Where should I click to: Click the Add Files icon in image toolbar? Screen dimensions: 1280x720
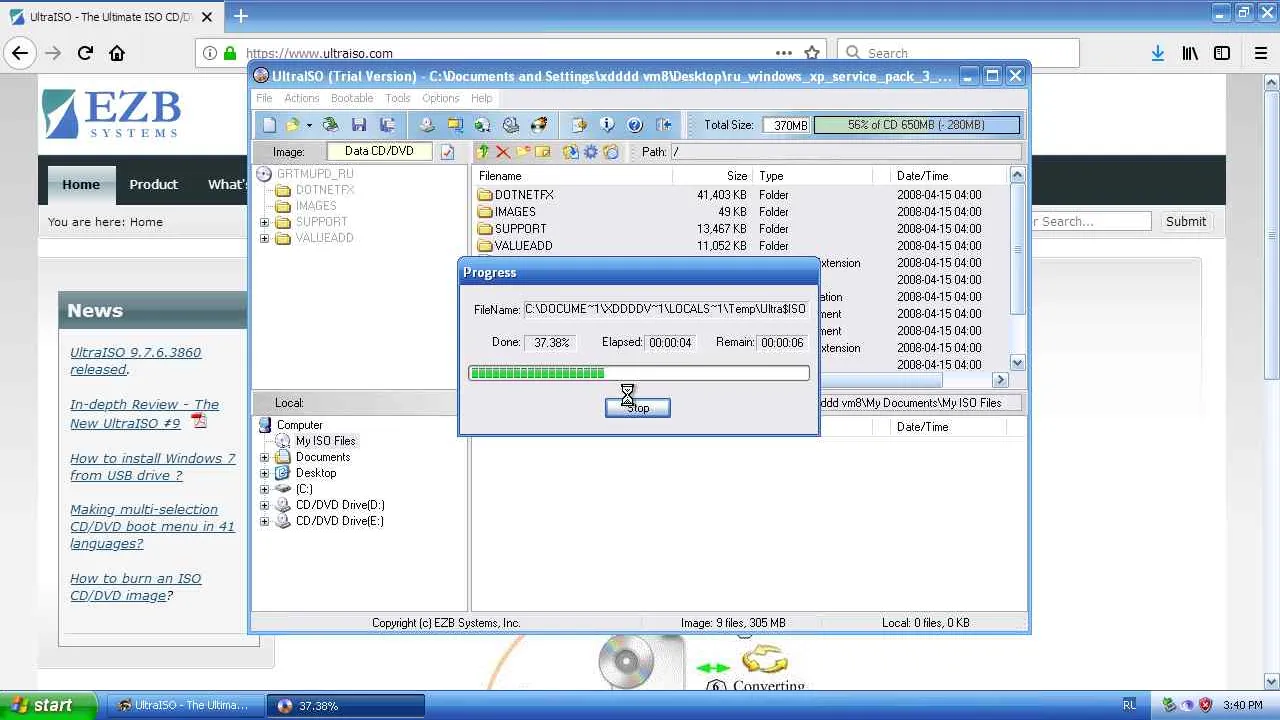[571, 152]
